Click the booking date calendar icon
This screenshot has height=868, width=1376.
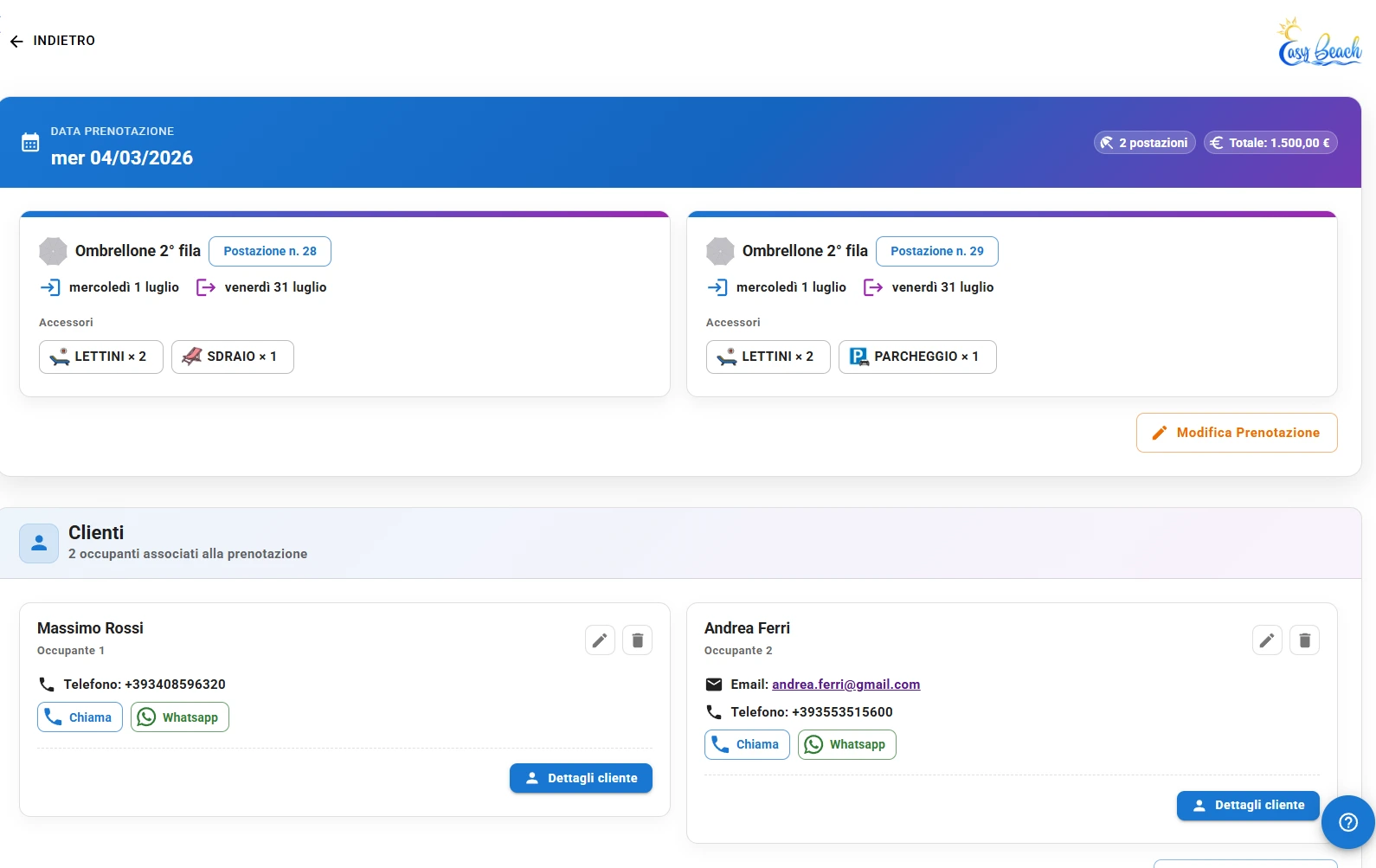click(x=30, y=143)
